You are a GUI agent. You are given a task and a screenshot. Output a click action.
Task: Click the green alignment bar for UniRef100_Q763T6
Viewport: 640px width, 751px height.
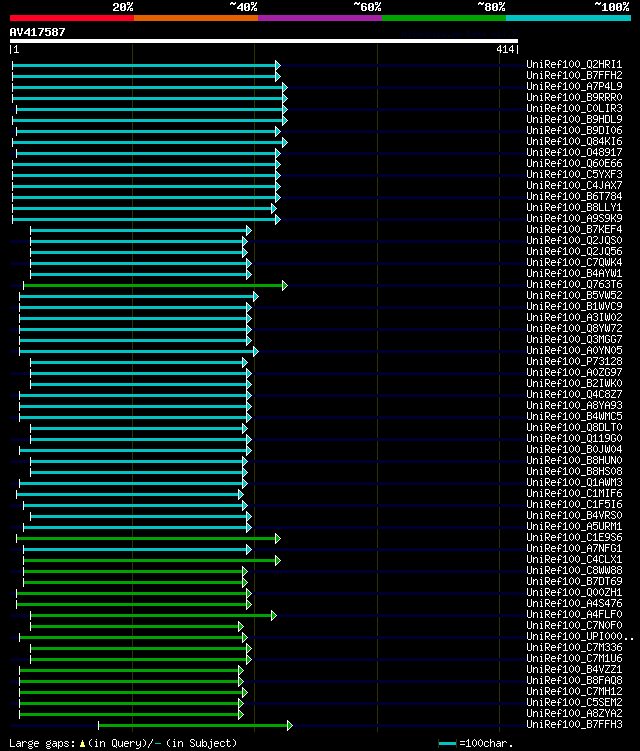point(154,285)
